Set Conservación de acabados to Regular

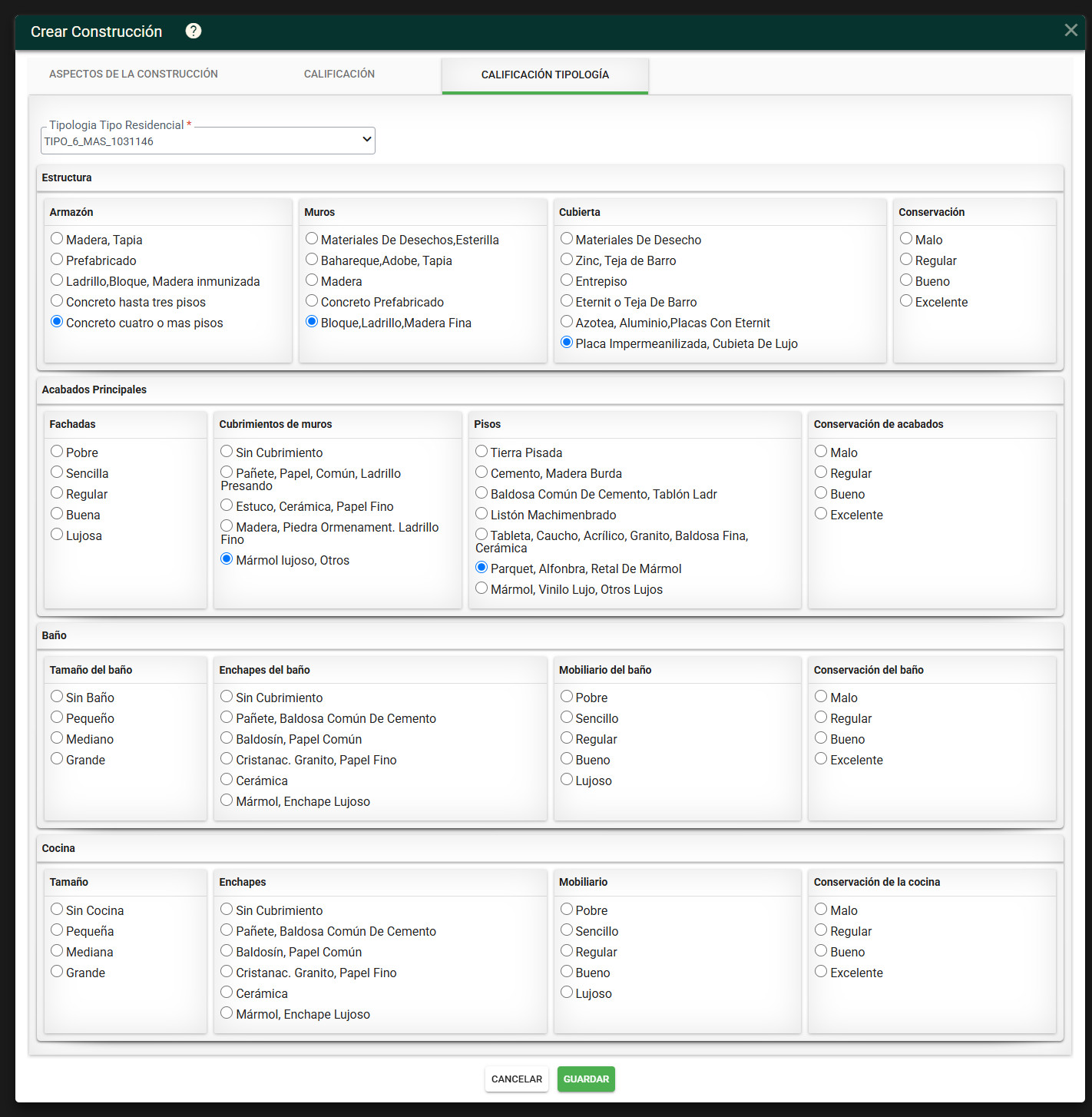[821, 472]
